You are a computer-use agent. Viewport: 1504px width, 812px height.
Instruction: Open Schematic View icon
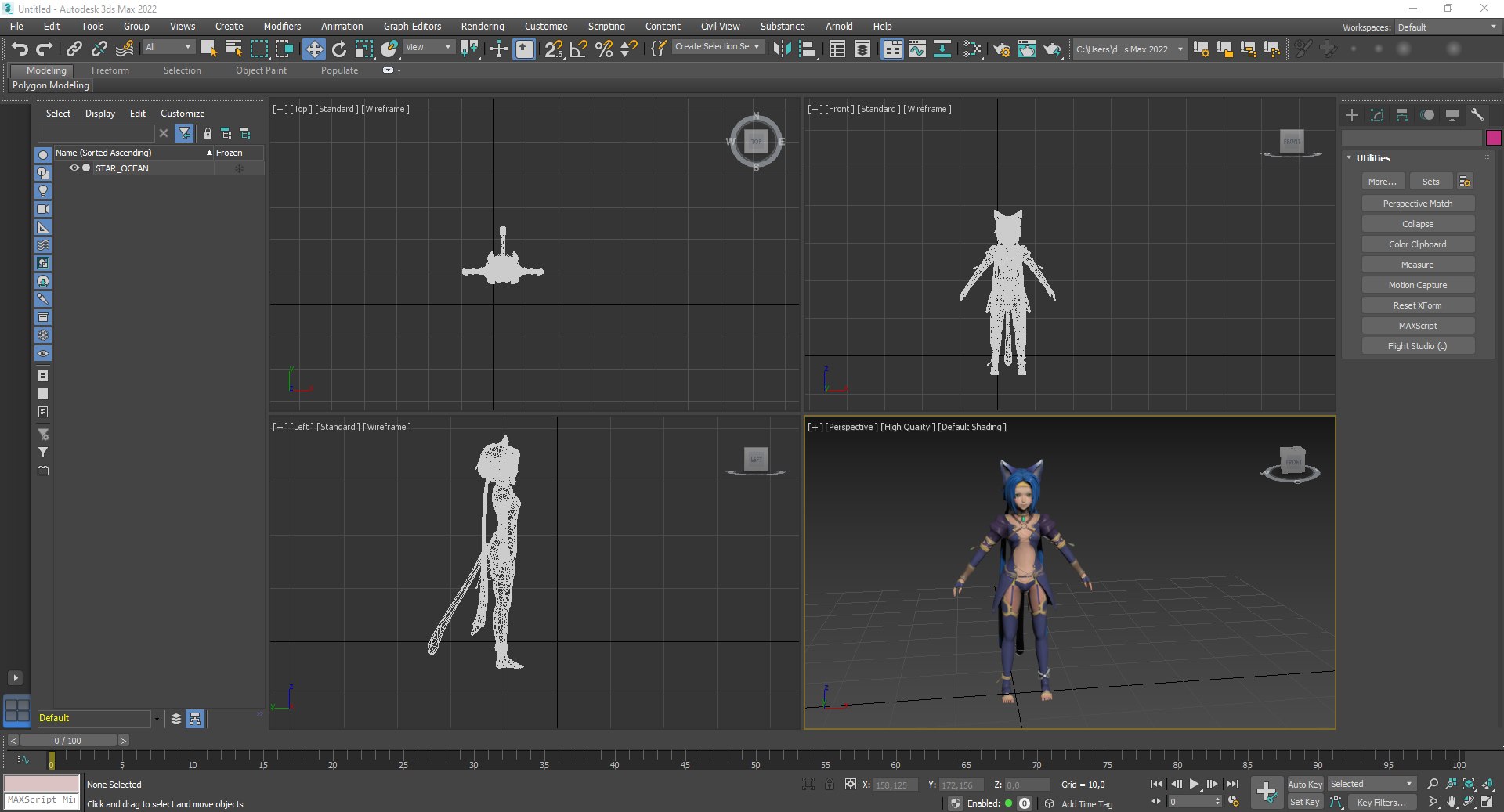(942, 49)
